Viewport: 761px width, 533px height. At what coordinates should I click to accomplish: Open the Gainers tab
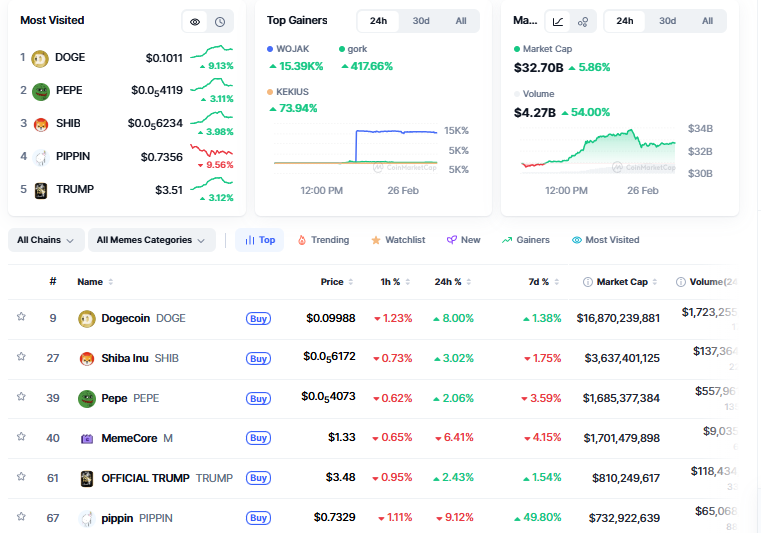tap(526, 240)
